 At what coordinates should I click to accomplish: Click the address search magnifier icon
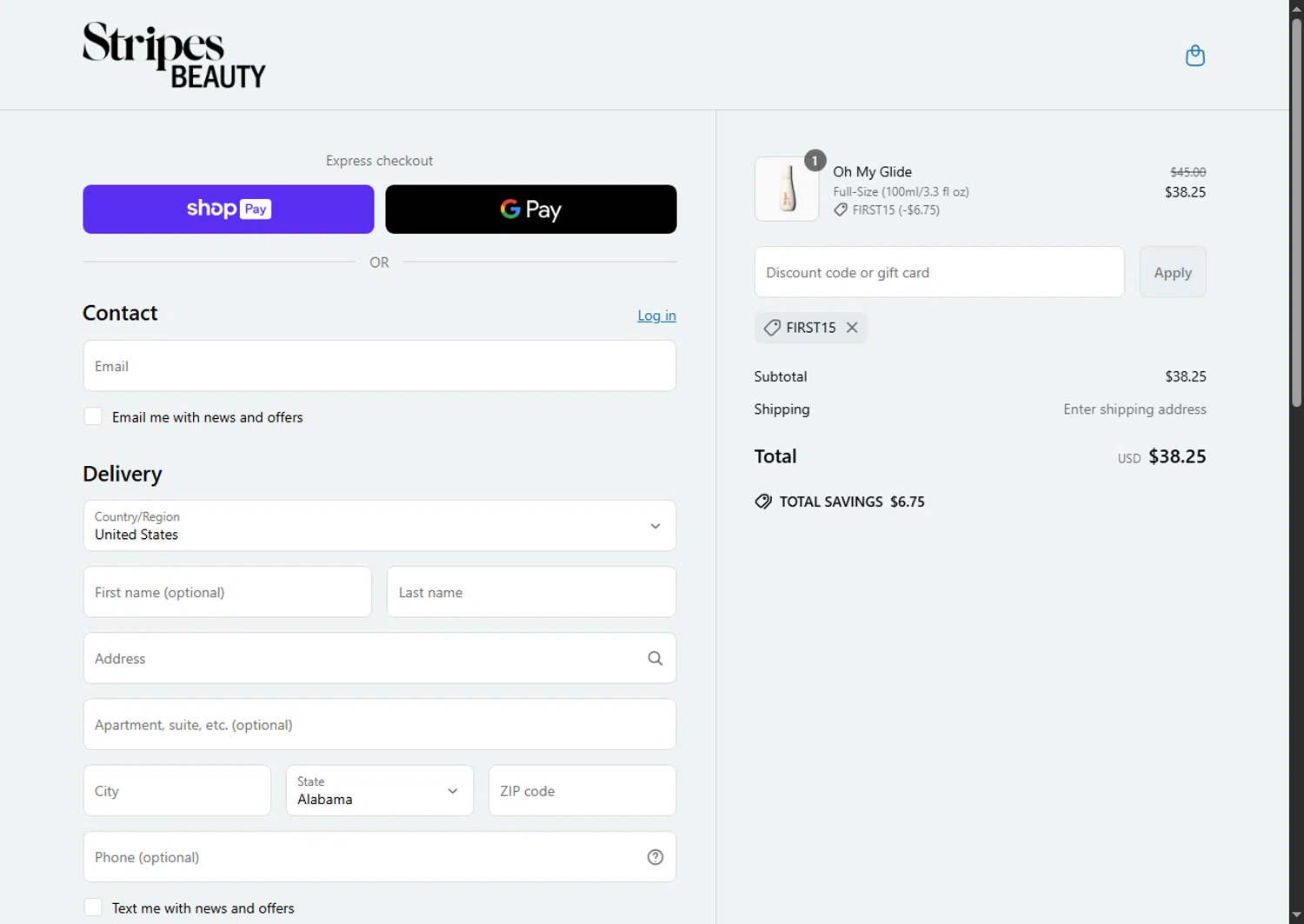[655, 659]
